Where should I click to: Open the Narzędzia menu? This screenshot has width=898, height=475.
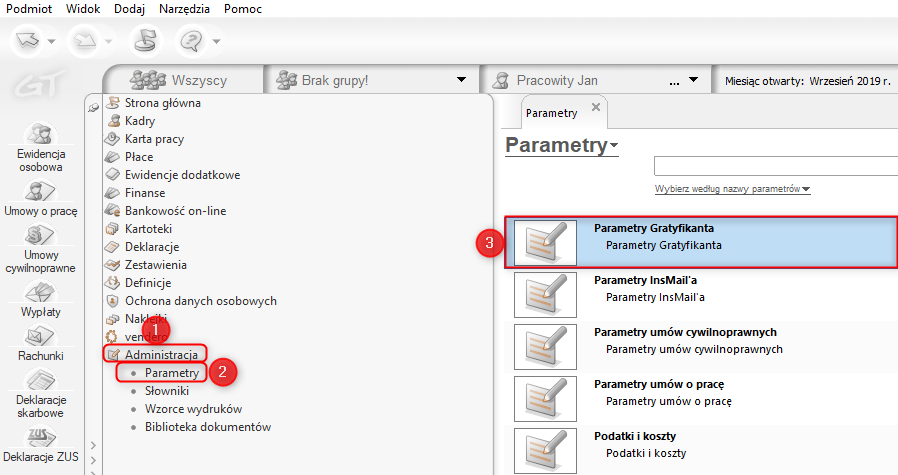tap(184, 8)
